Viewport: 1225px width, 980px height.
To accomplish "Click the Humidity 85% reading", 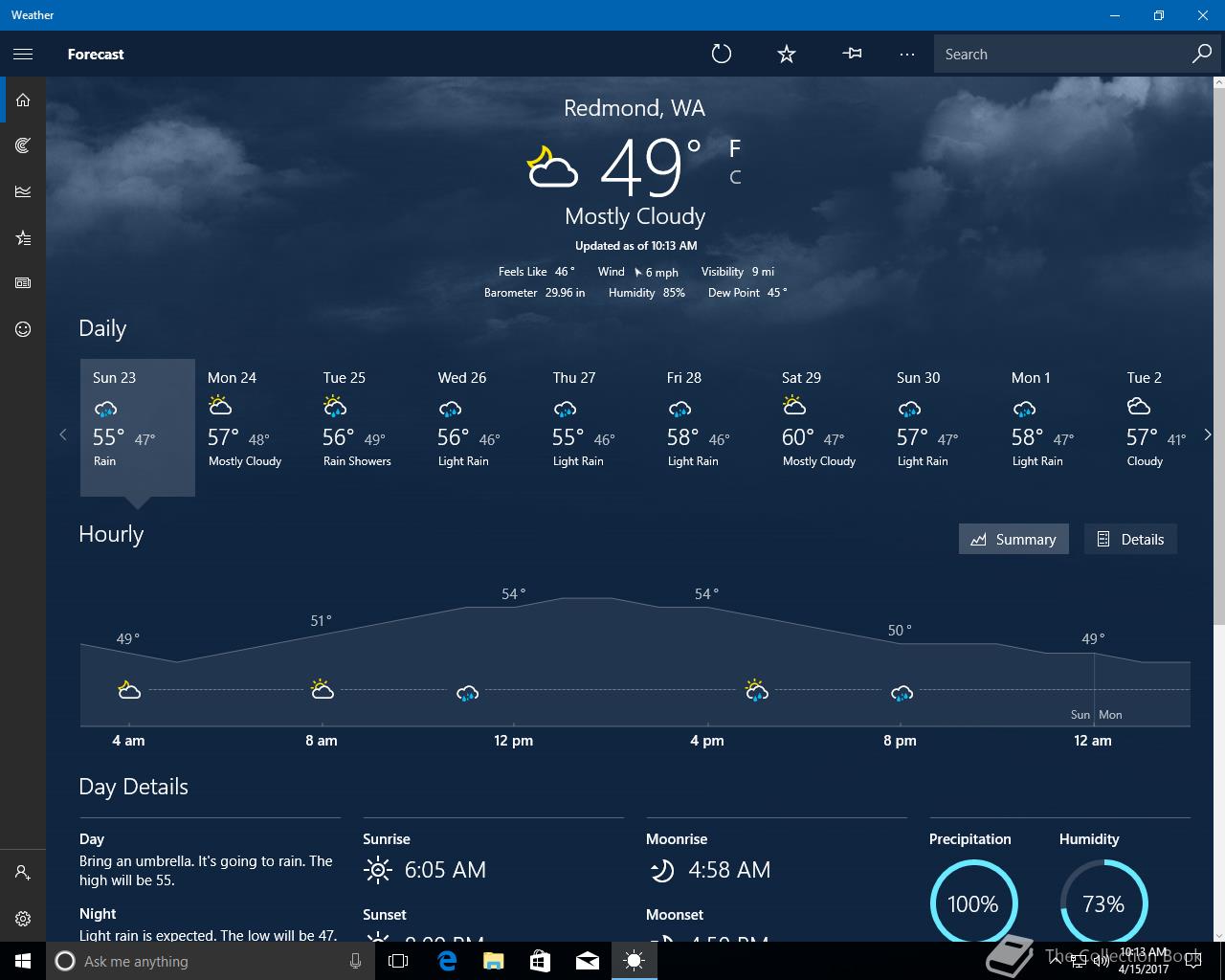I will coord(647,293).
